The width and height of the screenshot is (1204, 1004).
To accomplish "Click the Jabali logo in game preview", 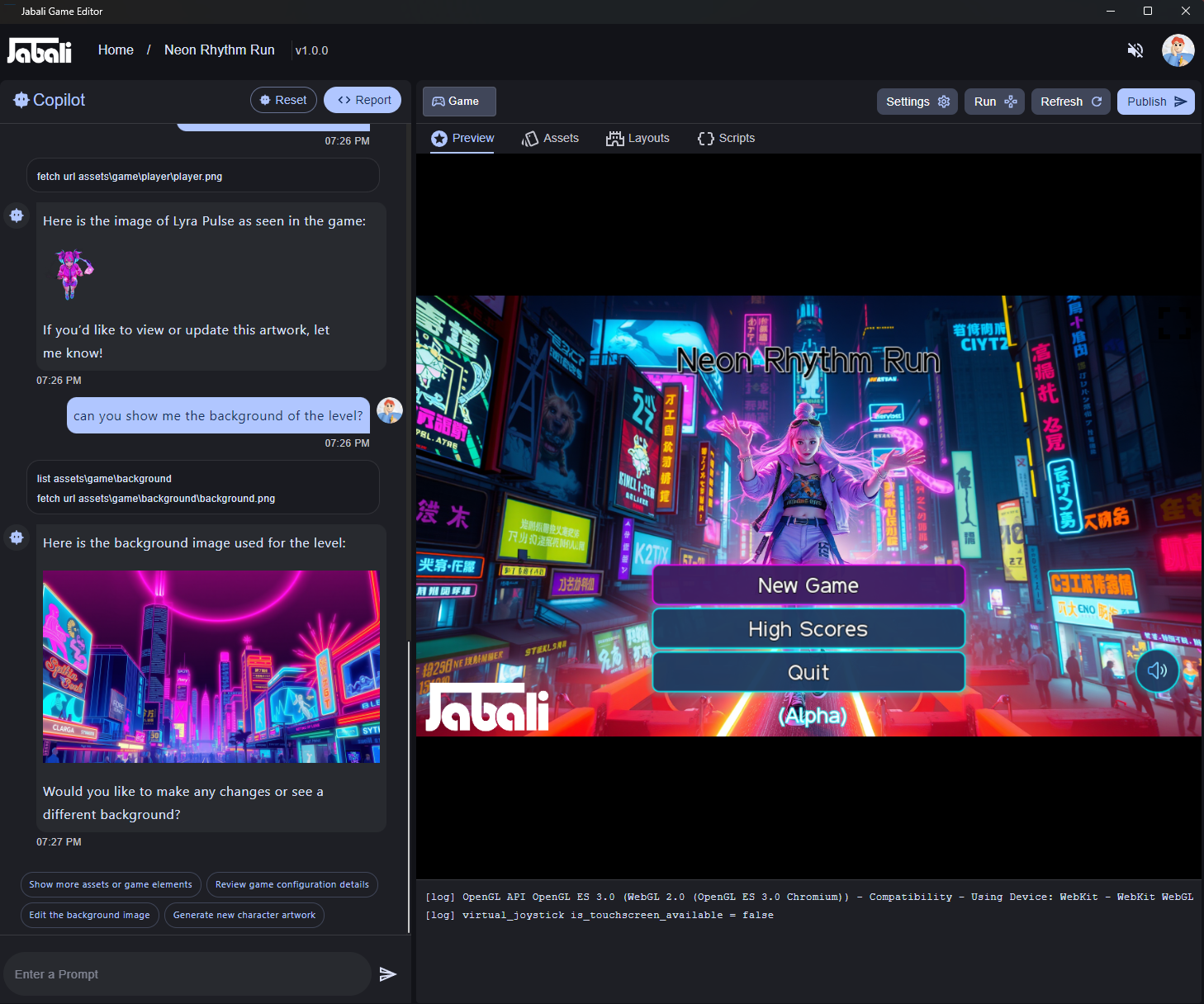I will (x=487, y=708).
